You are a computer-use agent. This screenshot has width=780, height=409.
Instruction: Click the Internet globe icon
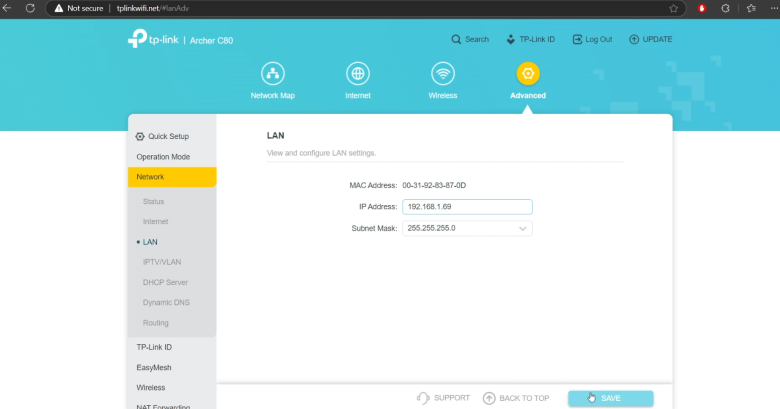pos(358,74)
